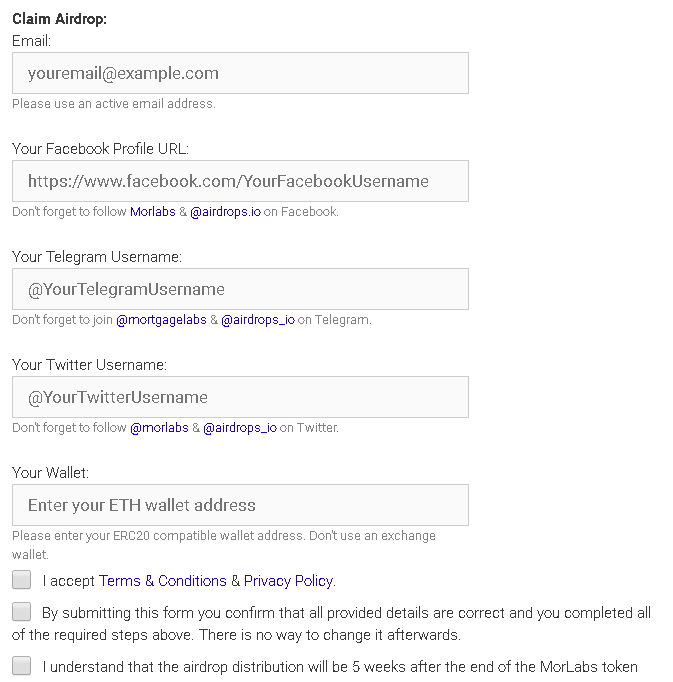Click the 'Claim Airdrop:' heading
The width and height of the screenshot is (673, 682).
(59, 20)
